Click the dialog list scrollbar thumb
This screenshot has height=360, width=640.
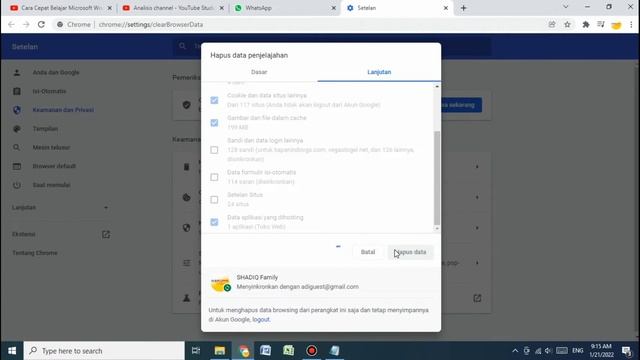coord(437,178)
